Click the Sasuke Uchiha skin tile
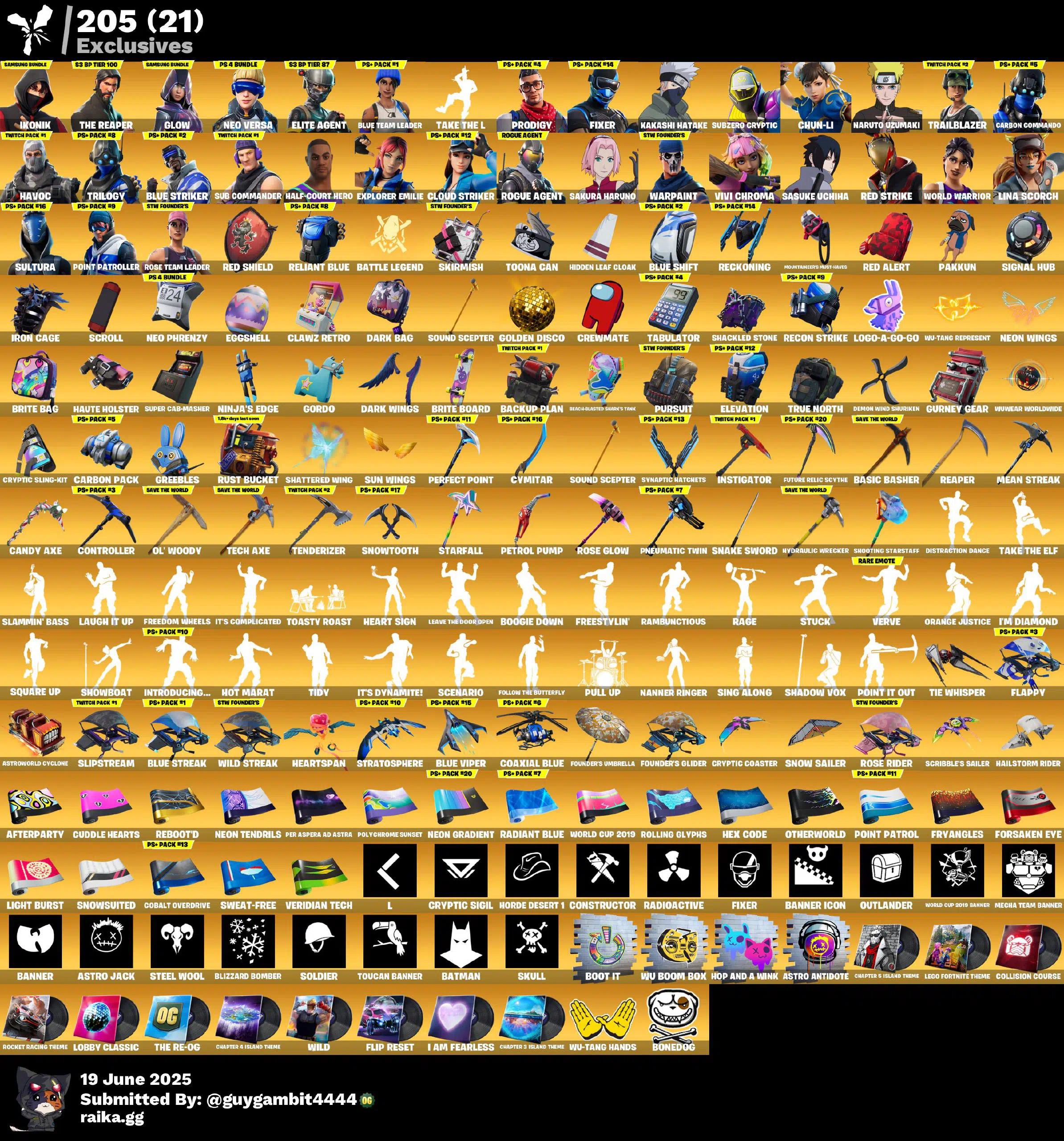This screenshot has height=1141, width=1064. (x=816, y=168)
